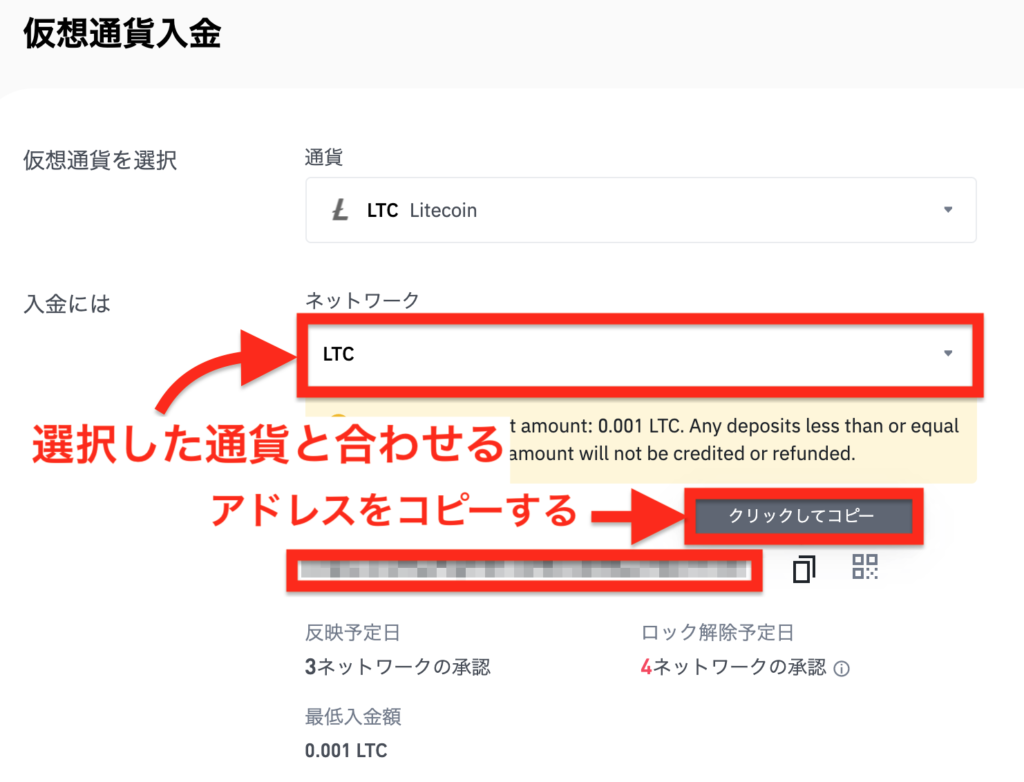Show the deposit address QR code
The width and height of the screenshot is (1024, 782).
click(865, 567)
